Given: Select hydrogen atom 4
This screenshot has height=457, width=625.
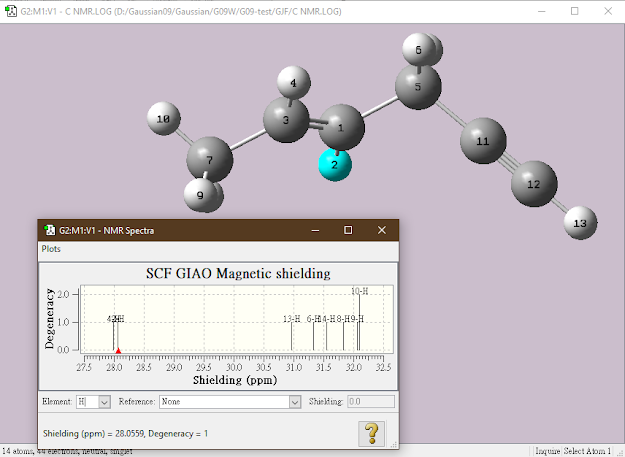Looking at the screenshot, I should pos(294,82).
